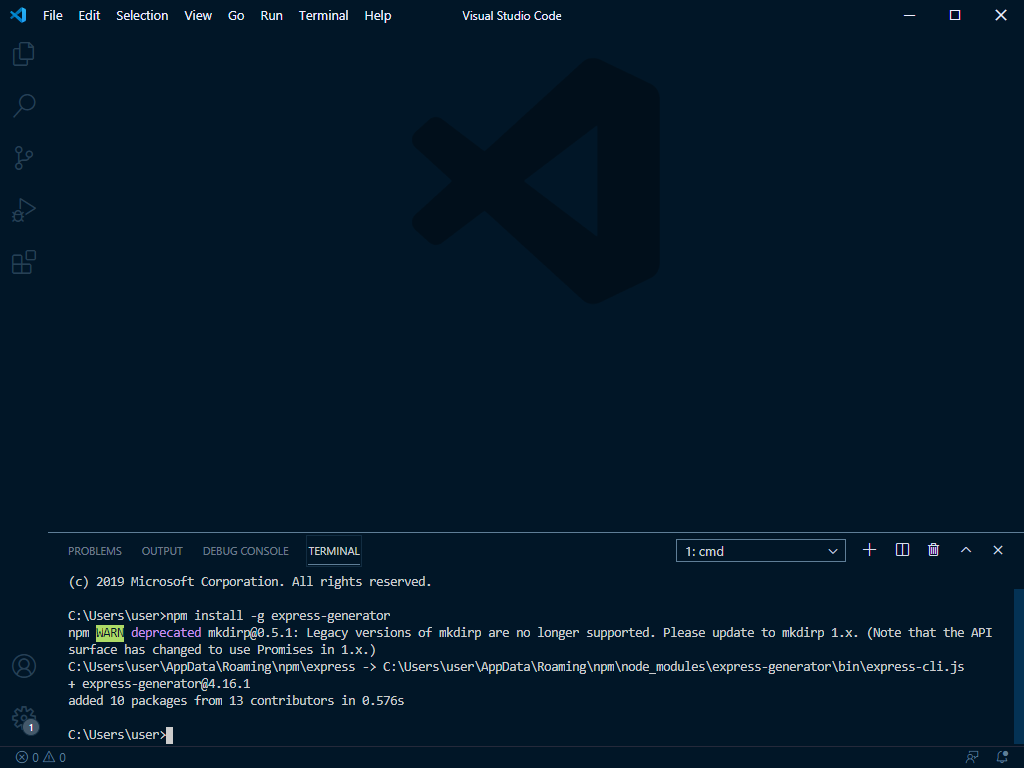1024x768 pixels.
Task: Click the green WARN label in terminal
Action: (x=110, y=633)
